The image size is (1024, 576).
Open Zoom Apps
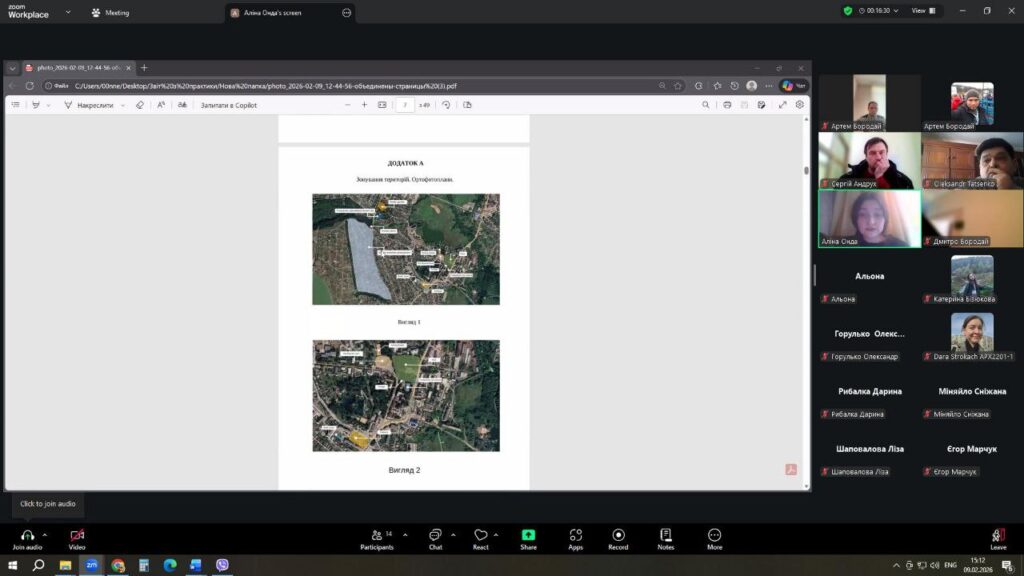(x=575, y=535)
